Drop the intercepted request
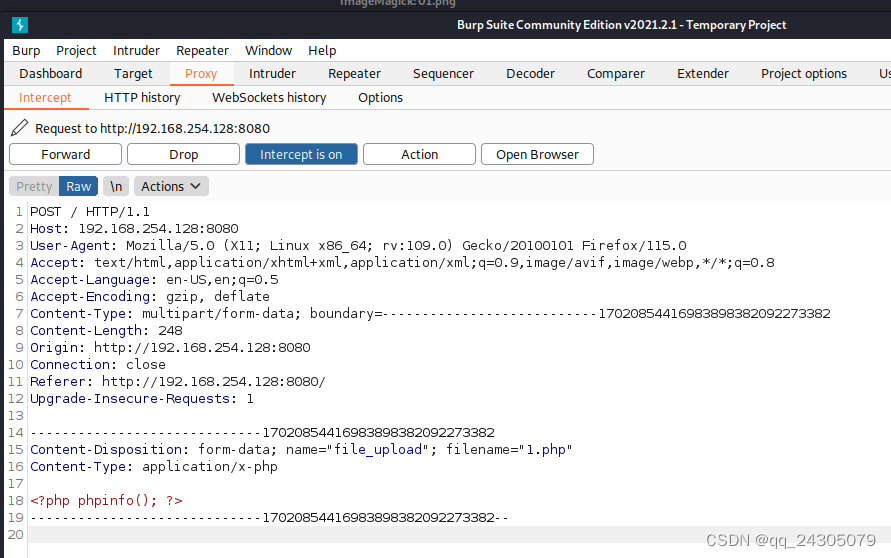This screenshot has height=558, width=891. click(184, 154)
